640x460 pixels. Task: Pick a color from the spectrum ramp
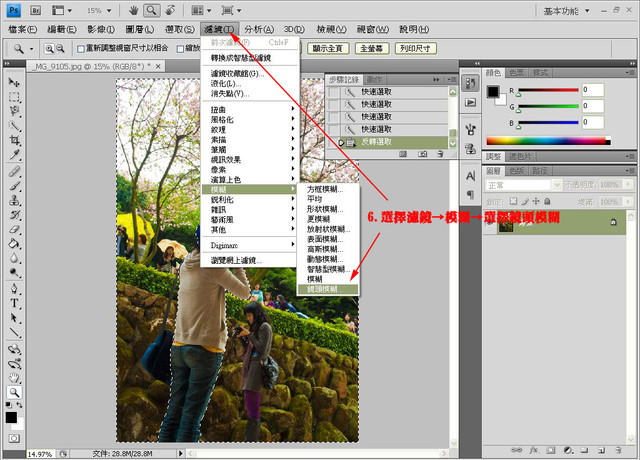(x=548, y=141)
